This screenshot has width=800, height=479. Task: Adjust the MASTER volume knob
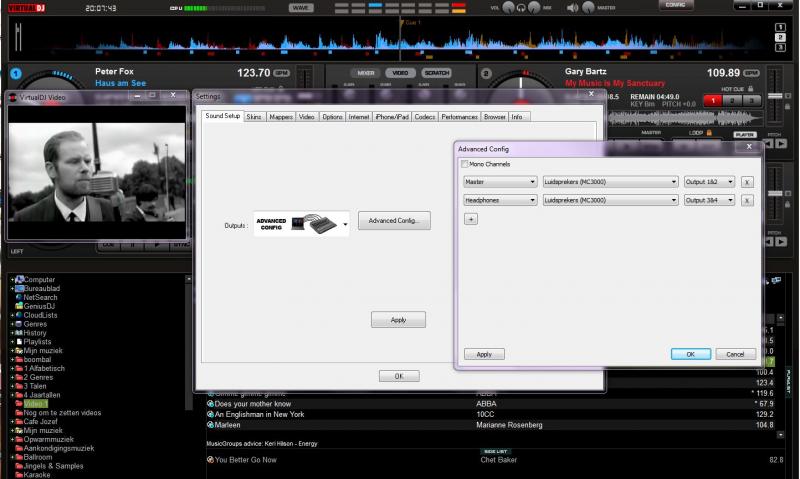click(x=588, y=8)
